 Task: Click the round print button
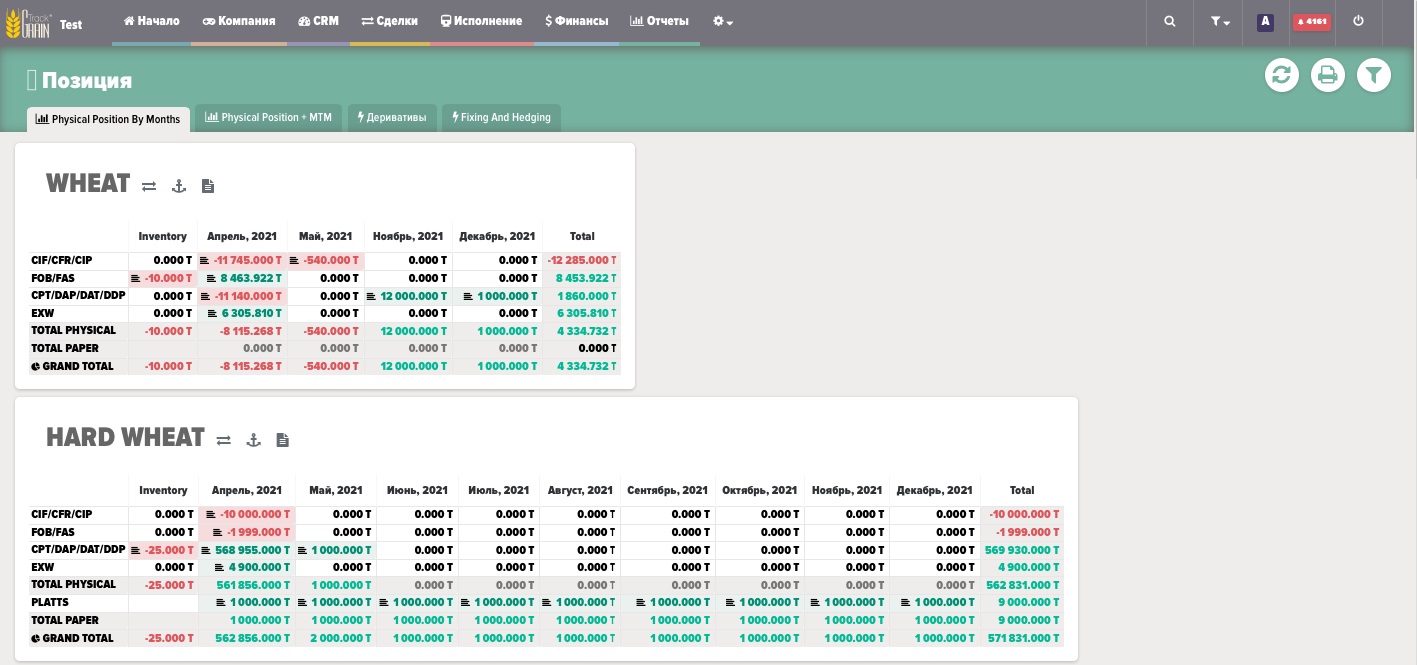click(1328, 75)
